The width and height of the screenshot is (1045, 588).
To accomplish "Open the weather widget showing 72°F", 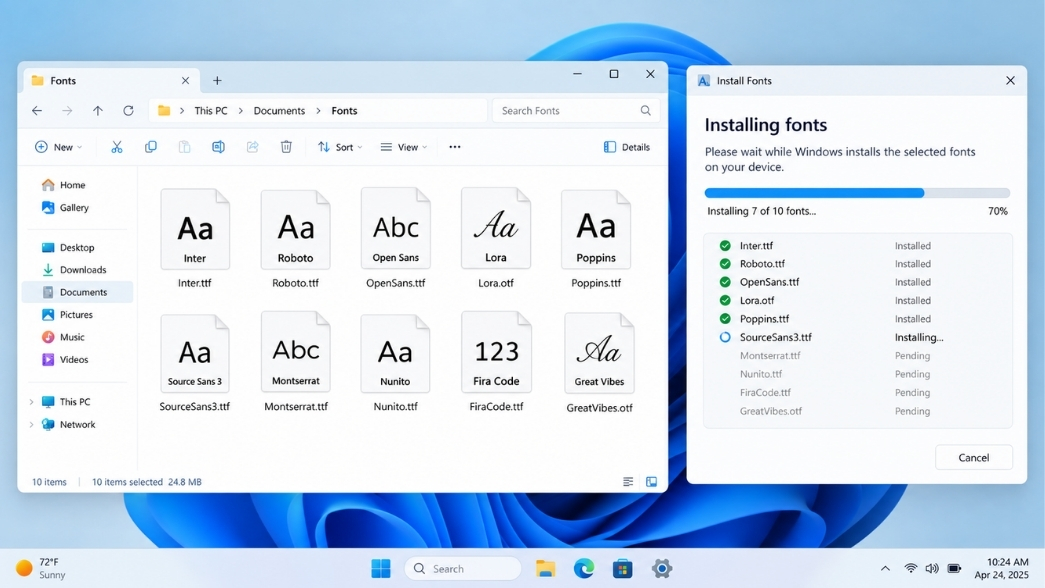I will [x=41, y=569].
